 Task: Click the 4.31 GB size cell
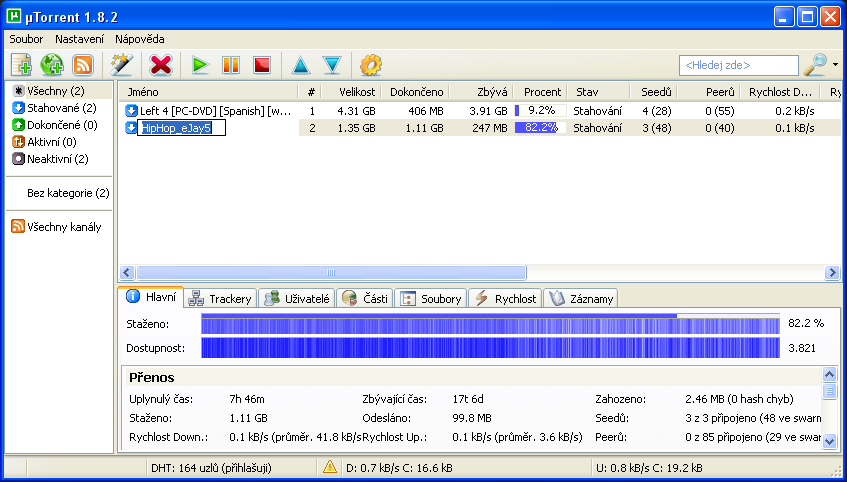(356, 111)
